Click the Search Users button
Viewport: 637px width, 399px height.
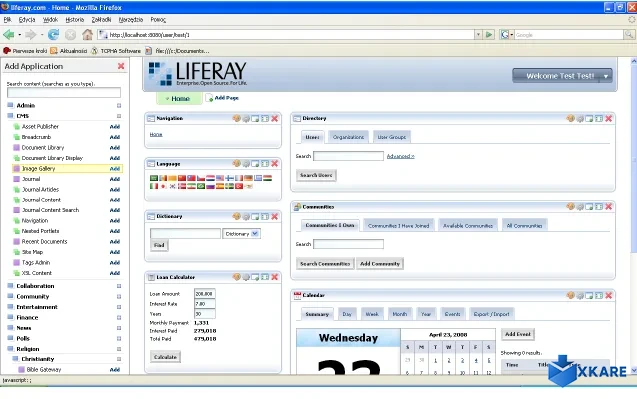coord(316,175)
